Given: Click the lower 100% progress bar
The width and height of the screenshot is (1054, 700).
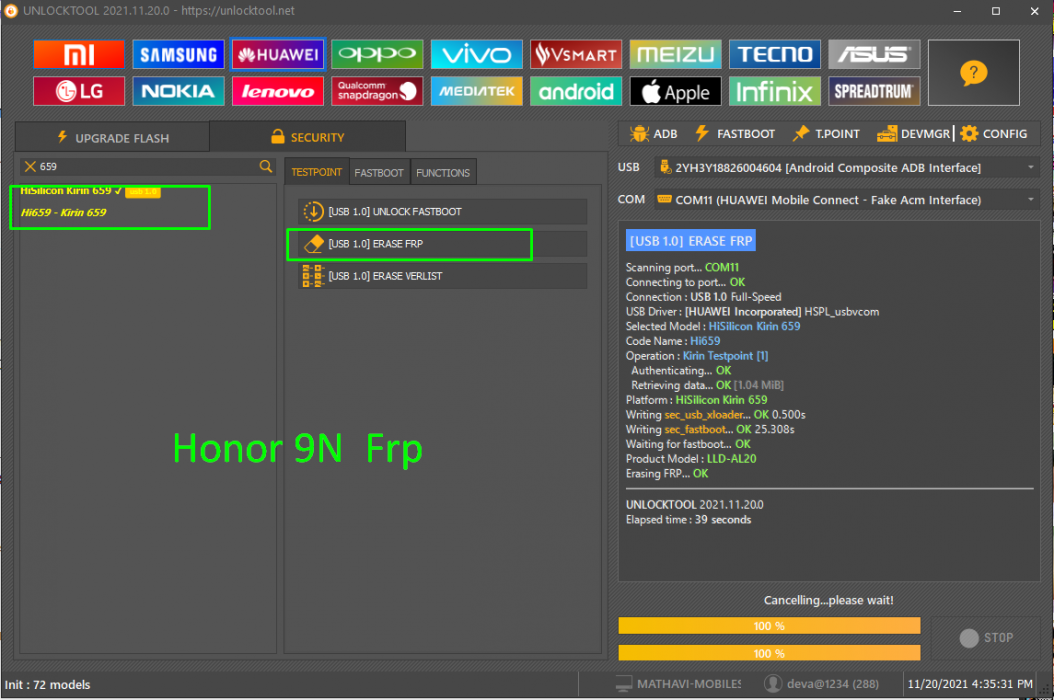Looking at the screenshot, I should [769, 653].
